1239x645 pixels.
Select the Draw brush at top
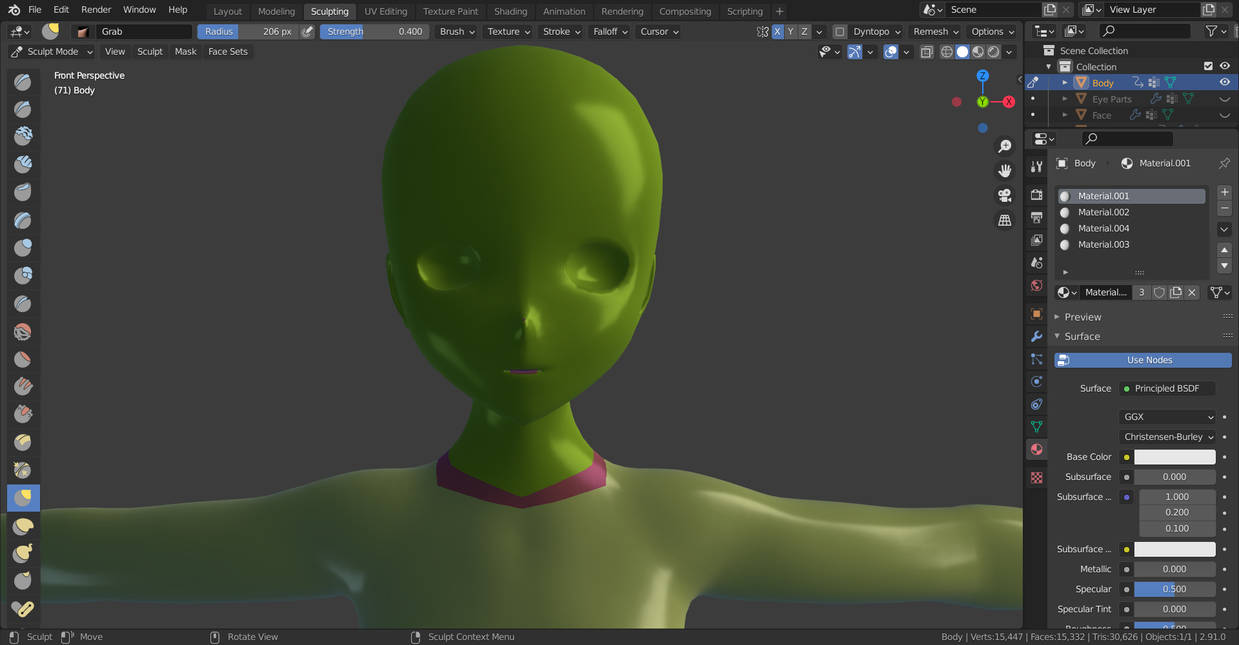(x=23, y=82)
